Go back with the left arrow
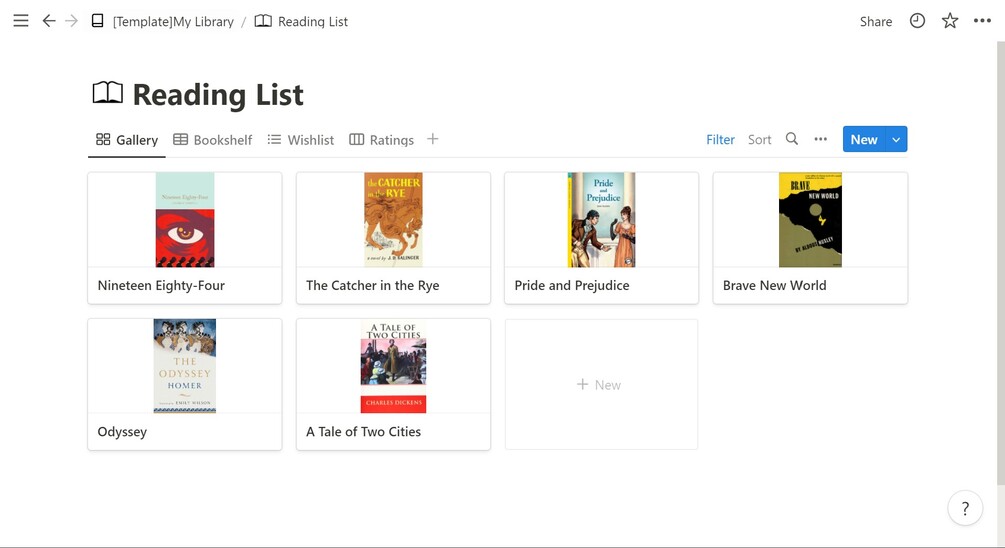1005x548 pixels. click(x=48, y=21)
